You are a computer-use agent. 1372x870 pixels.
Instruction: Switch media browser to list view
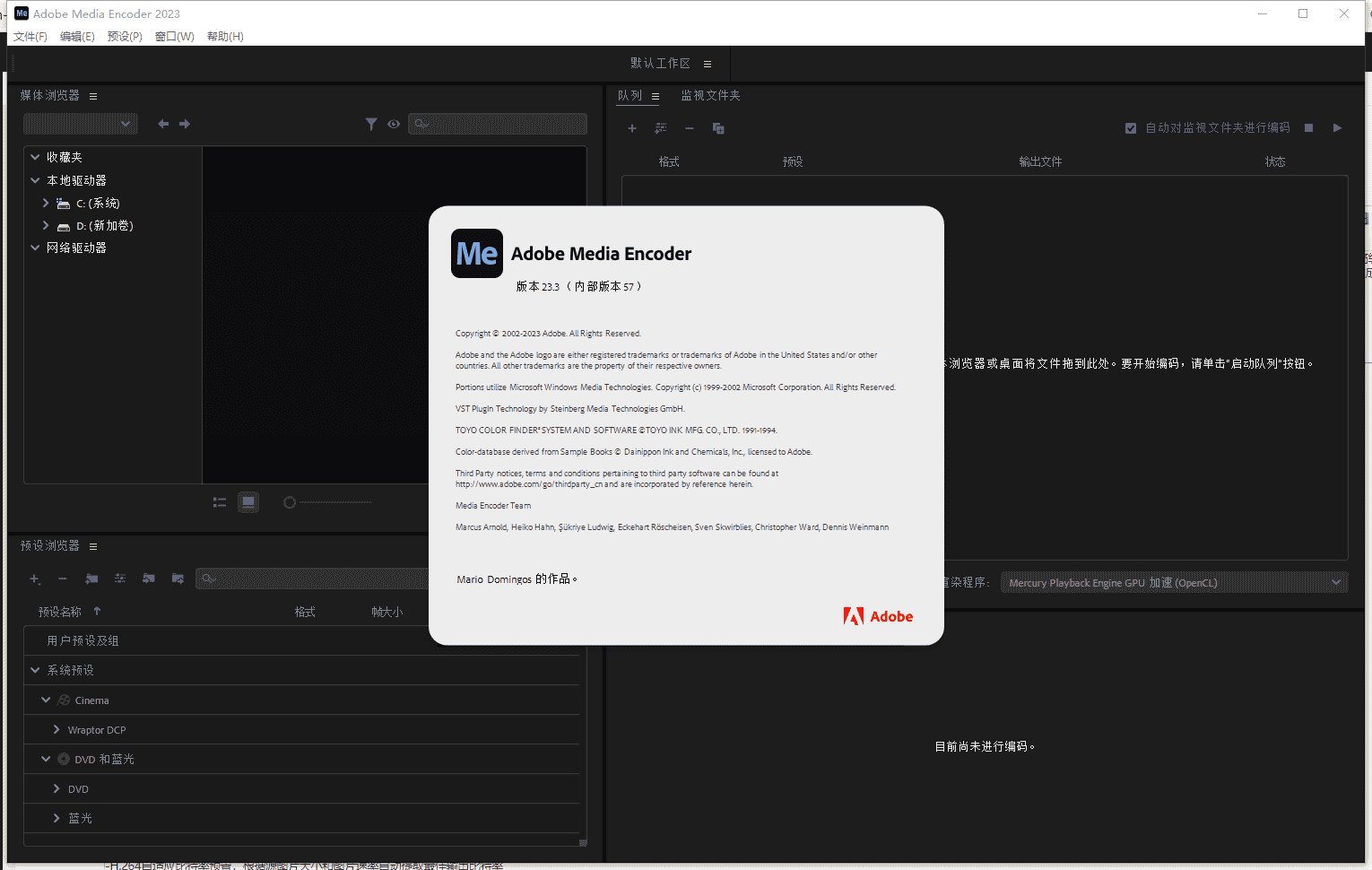point(220,502)
